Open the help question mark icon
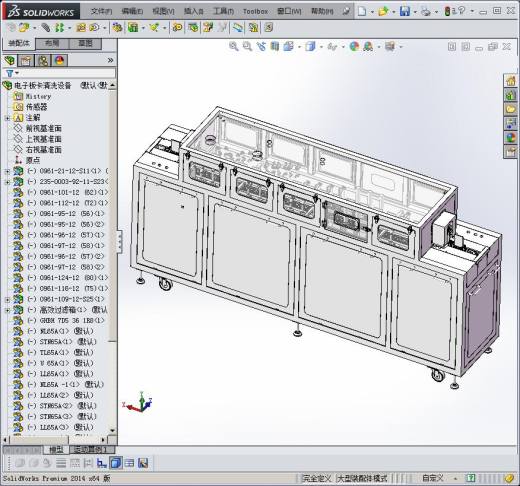The width and height of the screenshot is (520, 486). 461,11
